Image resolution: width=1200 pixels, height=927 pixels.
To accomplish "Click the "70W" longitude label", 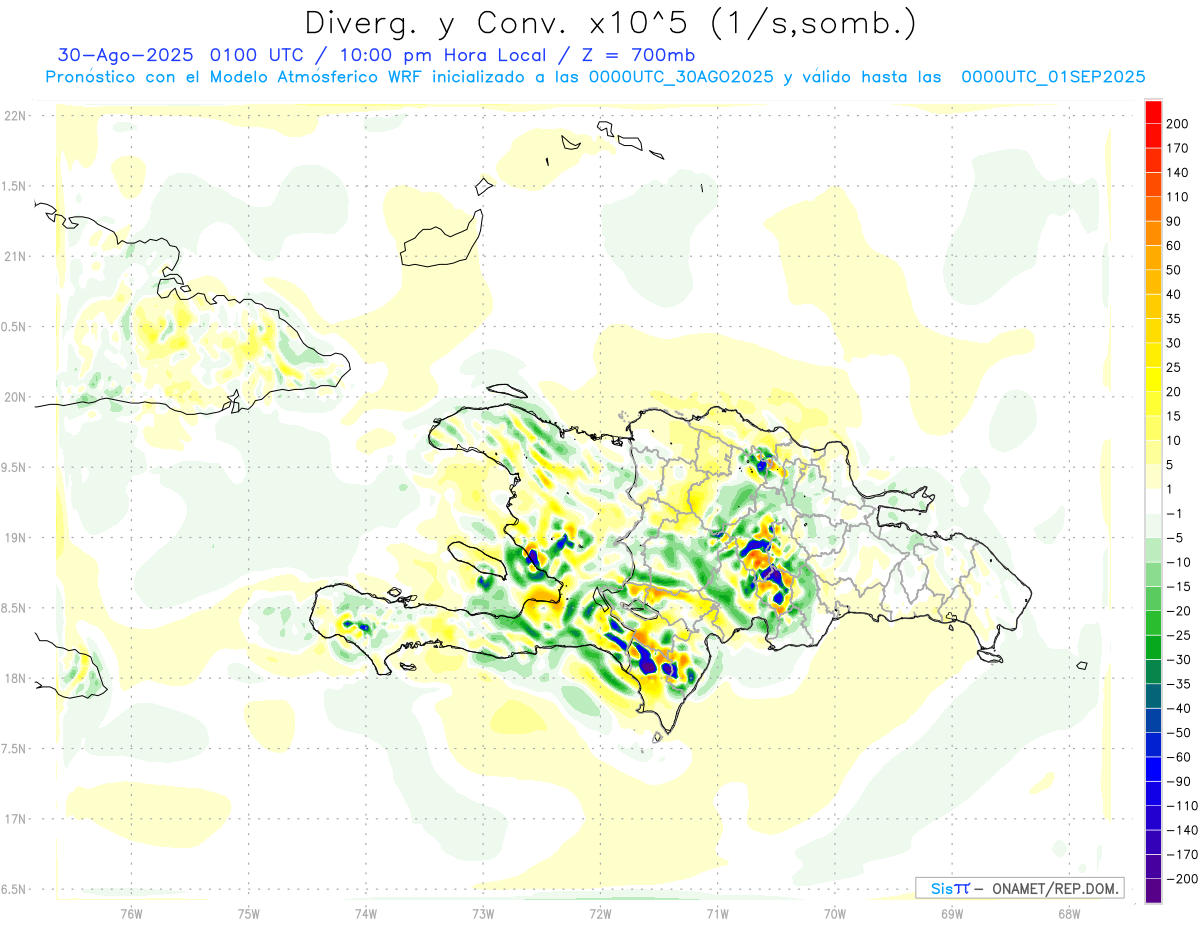I will coord(835,913).
